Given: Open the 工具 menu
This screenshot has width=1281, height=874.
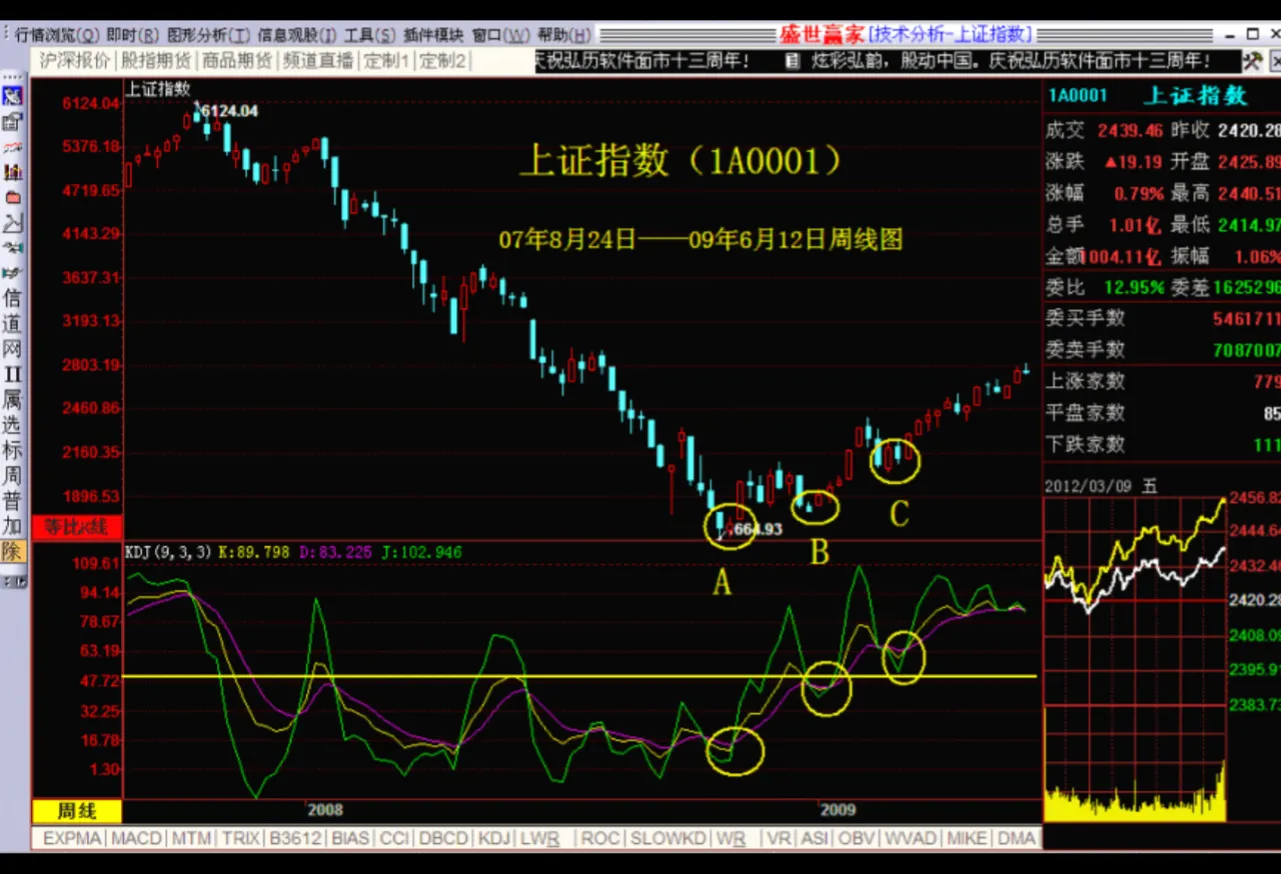Looking at the screenshot, I should point(370,35).
